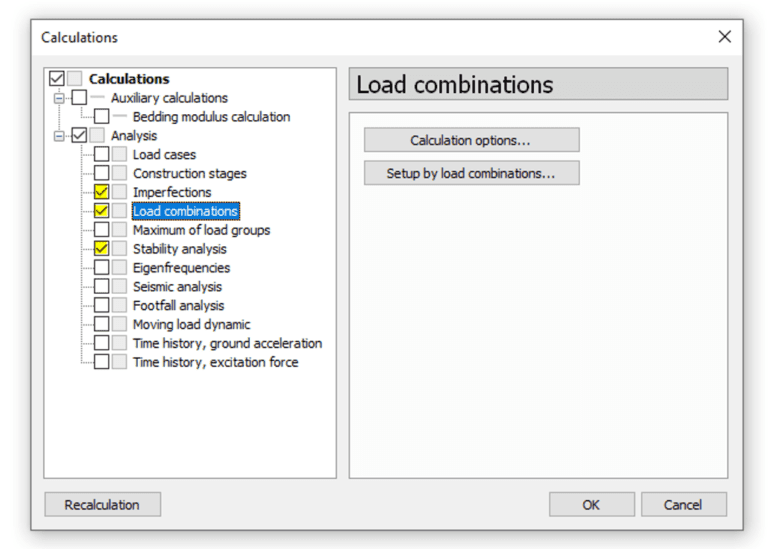Uncheck the Stability analysis checkbox
Screen dimensions: 768x549
pyautogui.click(x=101, y=249)
